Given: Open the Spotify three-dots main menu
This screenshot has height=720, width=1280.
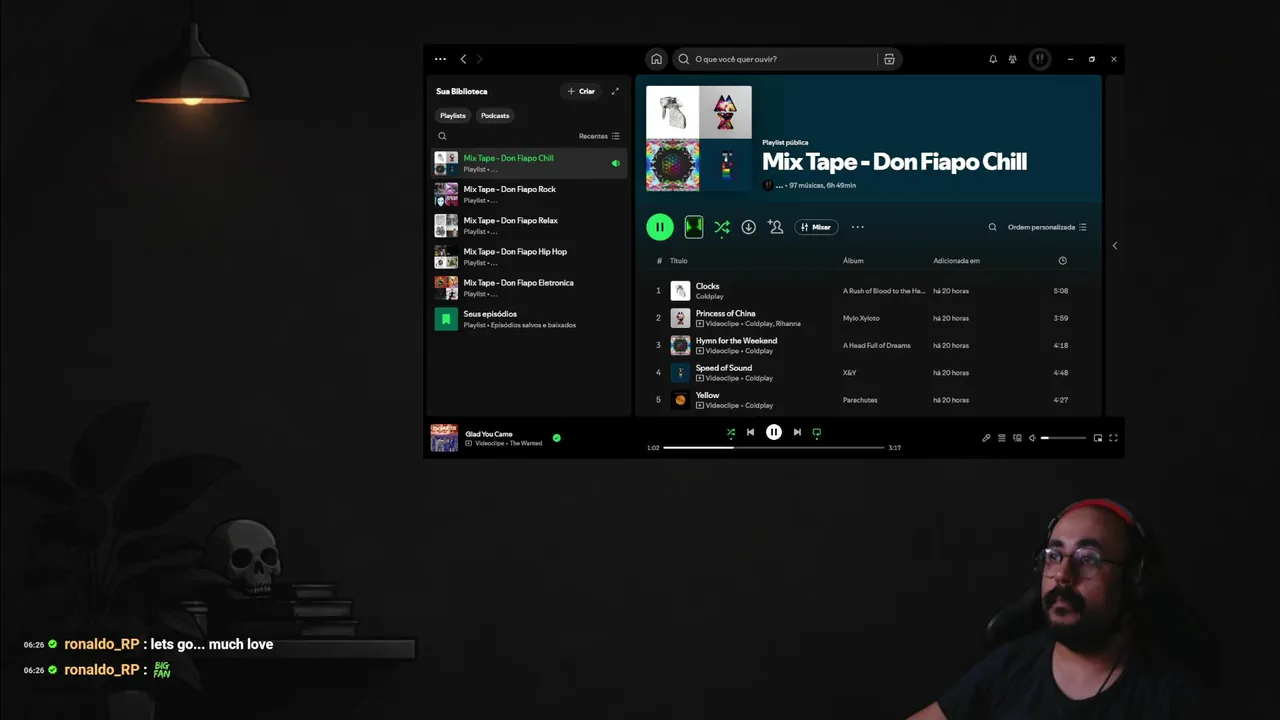Looking at the screenshot, I should 440,59.
